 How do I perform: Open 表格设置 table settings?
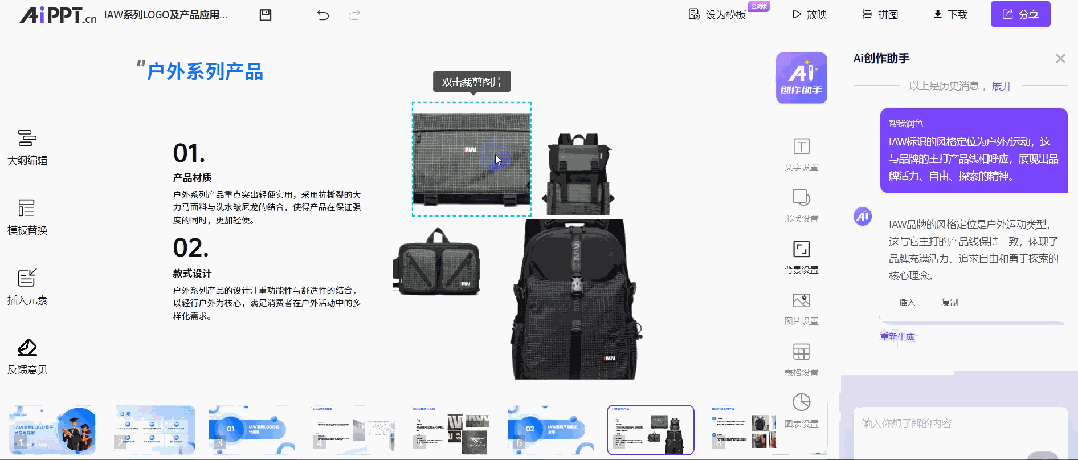point(802,359)
